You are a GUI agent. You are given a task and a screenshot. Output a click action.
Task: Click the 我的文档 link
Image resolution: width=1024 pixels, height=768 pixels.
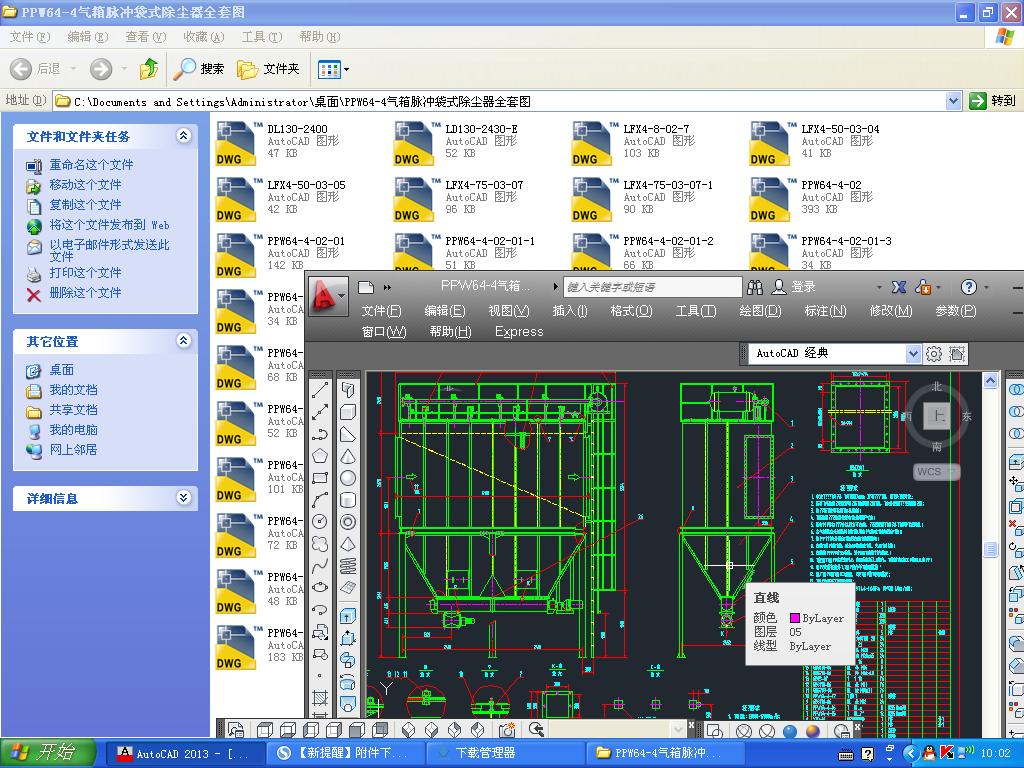click(x=73, y=390)
